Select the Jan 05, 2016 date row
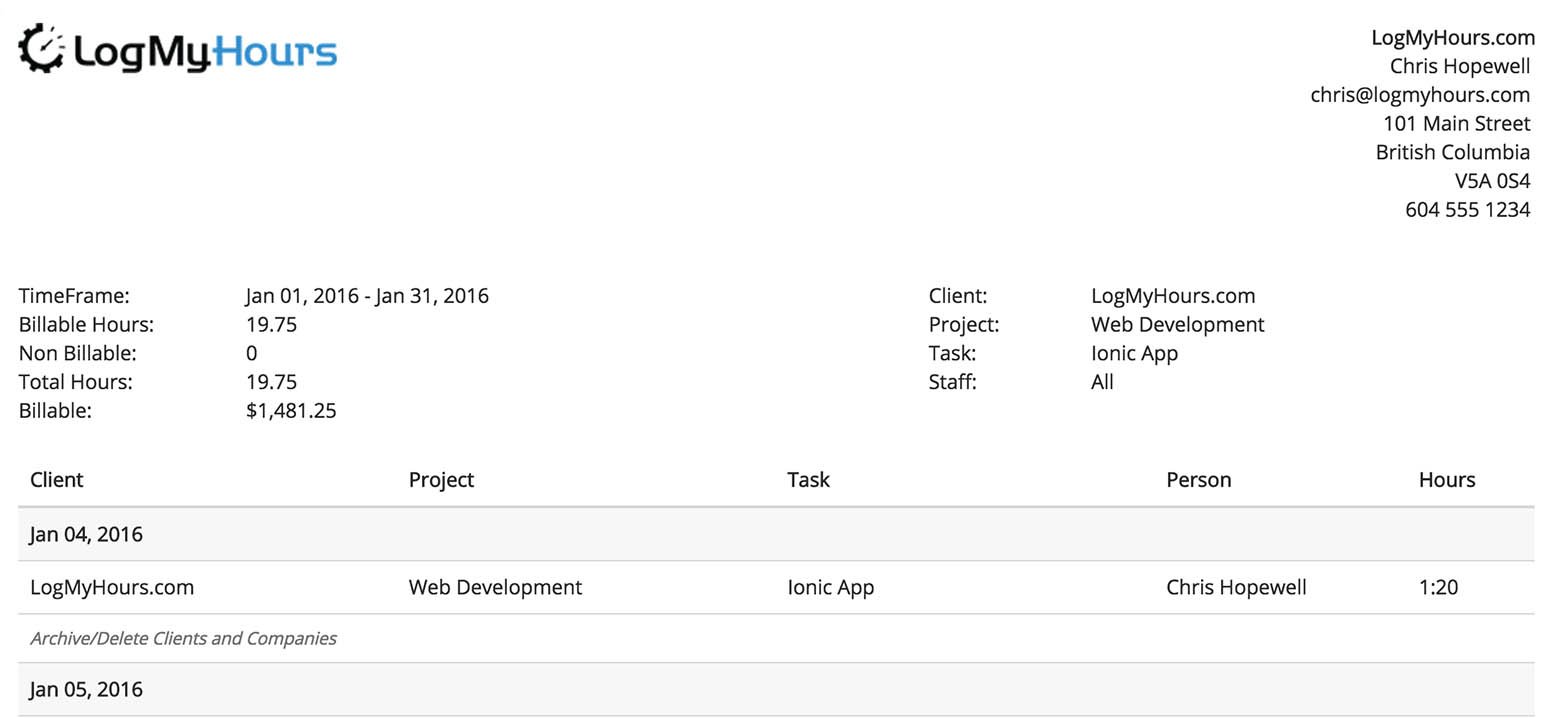Image resolution: width=1557 pixels, height=718 pixels. 87,690
